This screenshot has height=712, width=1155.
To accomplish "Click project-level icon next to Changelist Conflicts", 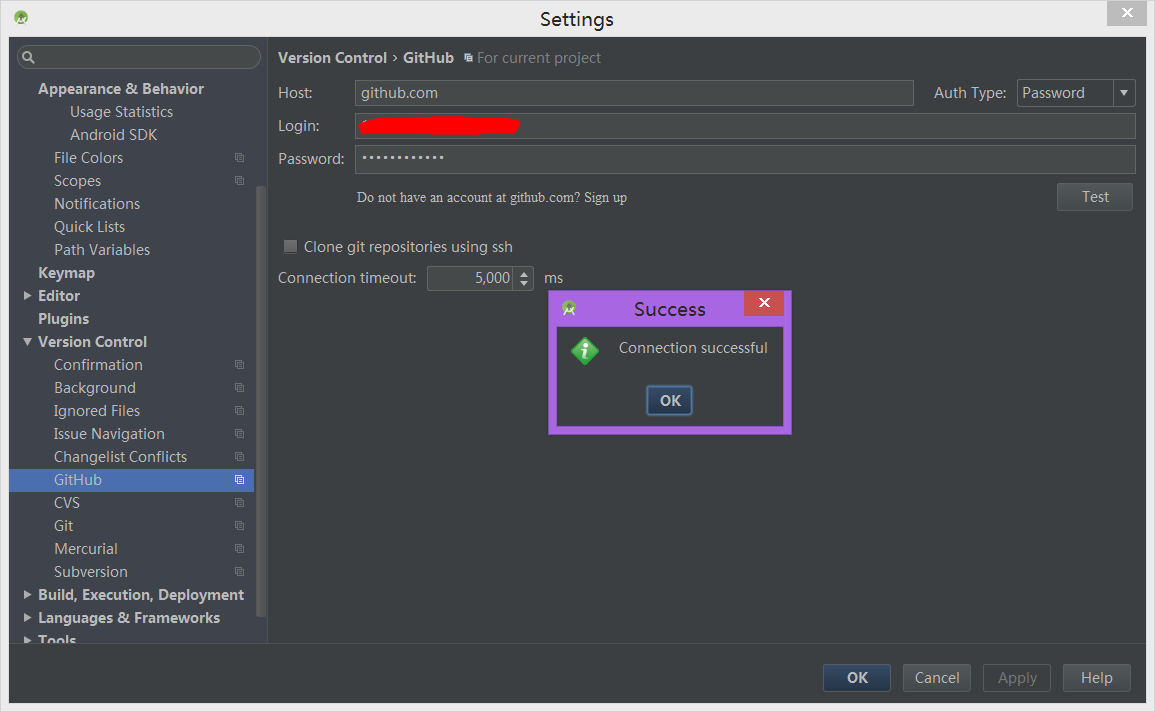I will click(x=239, y=457).
